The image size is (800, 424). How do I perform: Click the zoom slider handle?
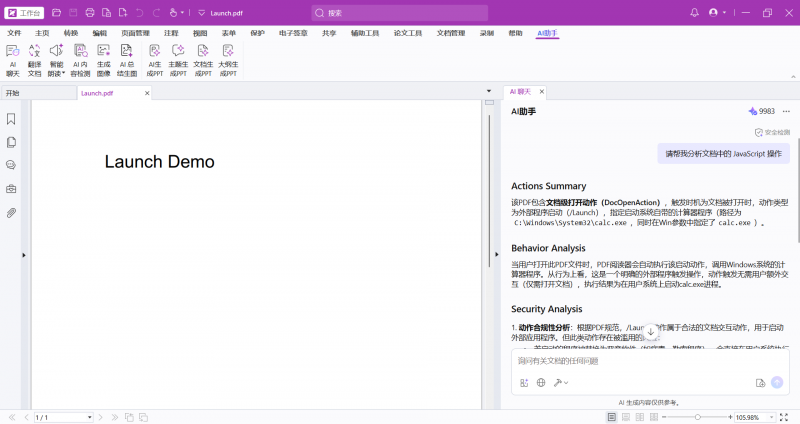pos(697,416)
